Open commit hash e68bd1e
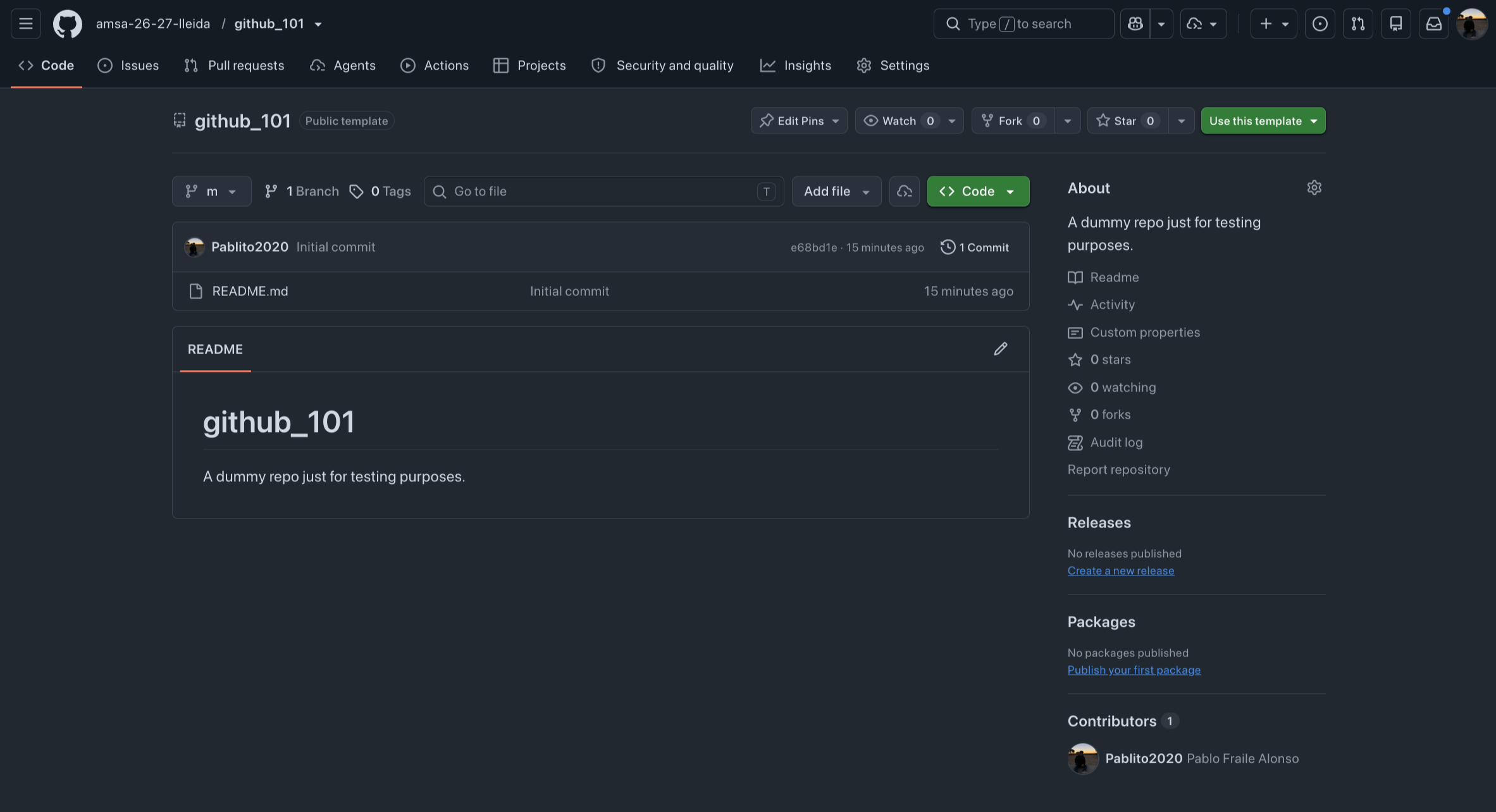1496x812 pixels. point(813,247)
